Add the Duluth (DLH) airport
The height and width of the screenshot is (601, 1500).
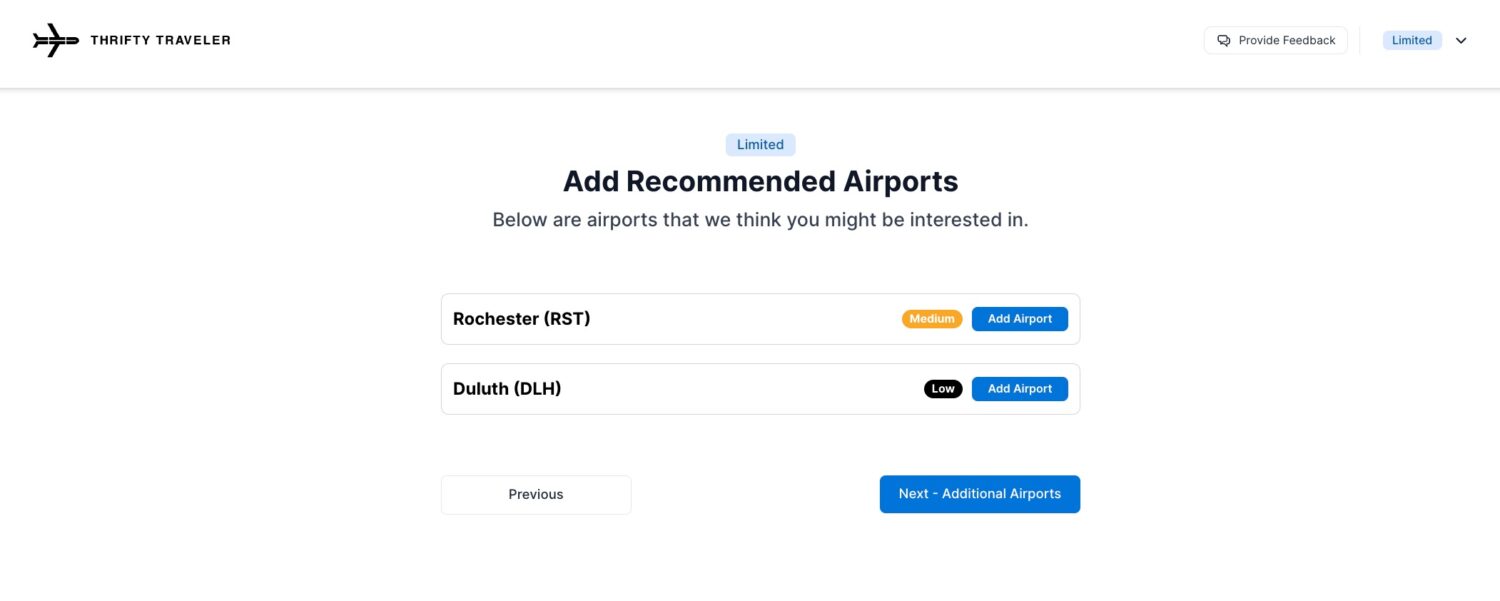tap(1019, 388)
